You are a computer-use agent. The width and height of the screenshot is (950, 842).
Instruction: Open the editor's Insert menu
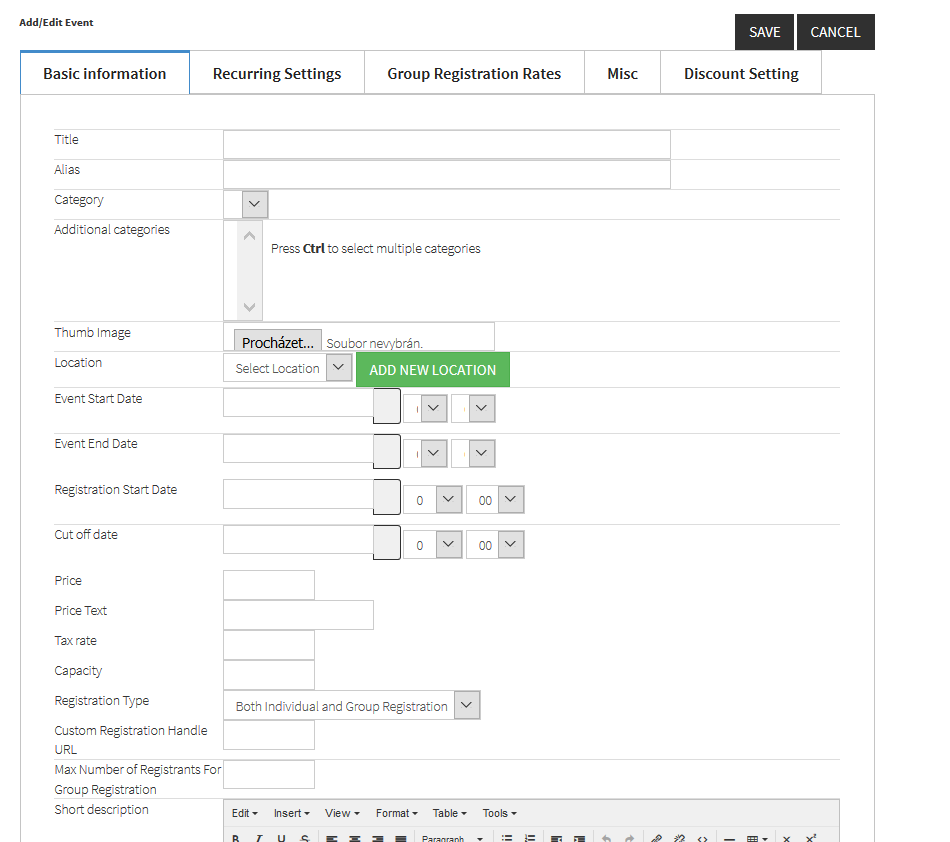click(291, 813)
